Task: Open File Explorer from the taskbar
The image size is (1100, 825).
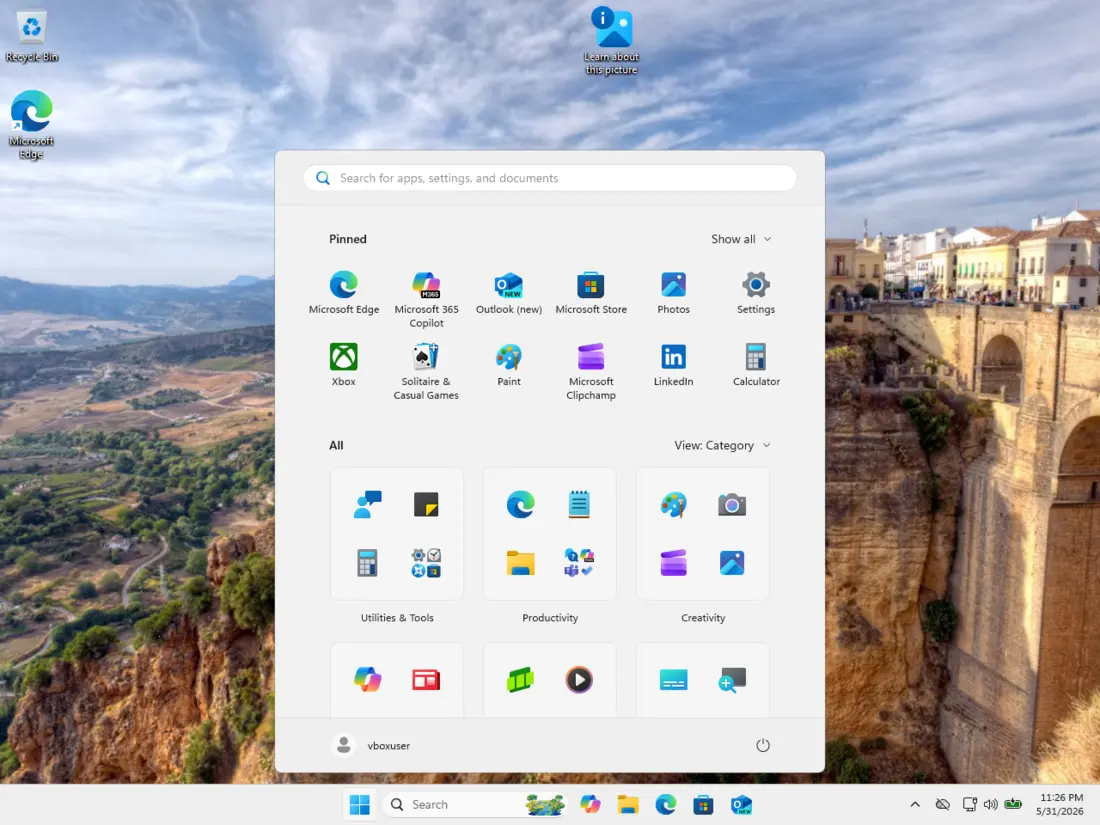Action: point(628,804)
